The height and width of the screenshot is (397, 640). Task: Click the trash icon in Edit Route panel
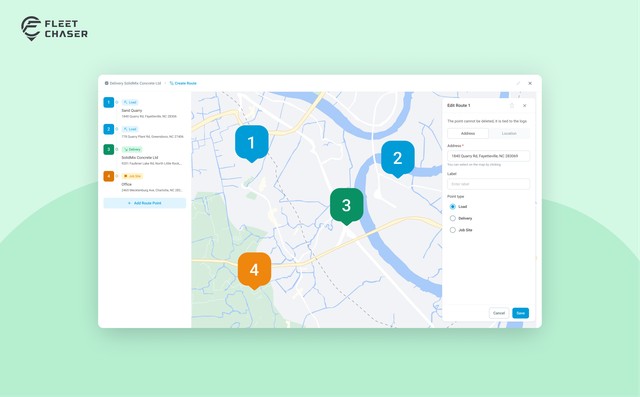click(x=512, y=106)
